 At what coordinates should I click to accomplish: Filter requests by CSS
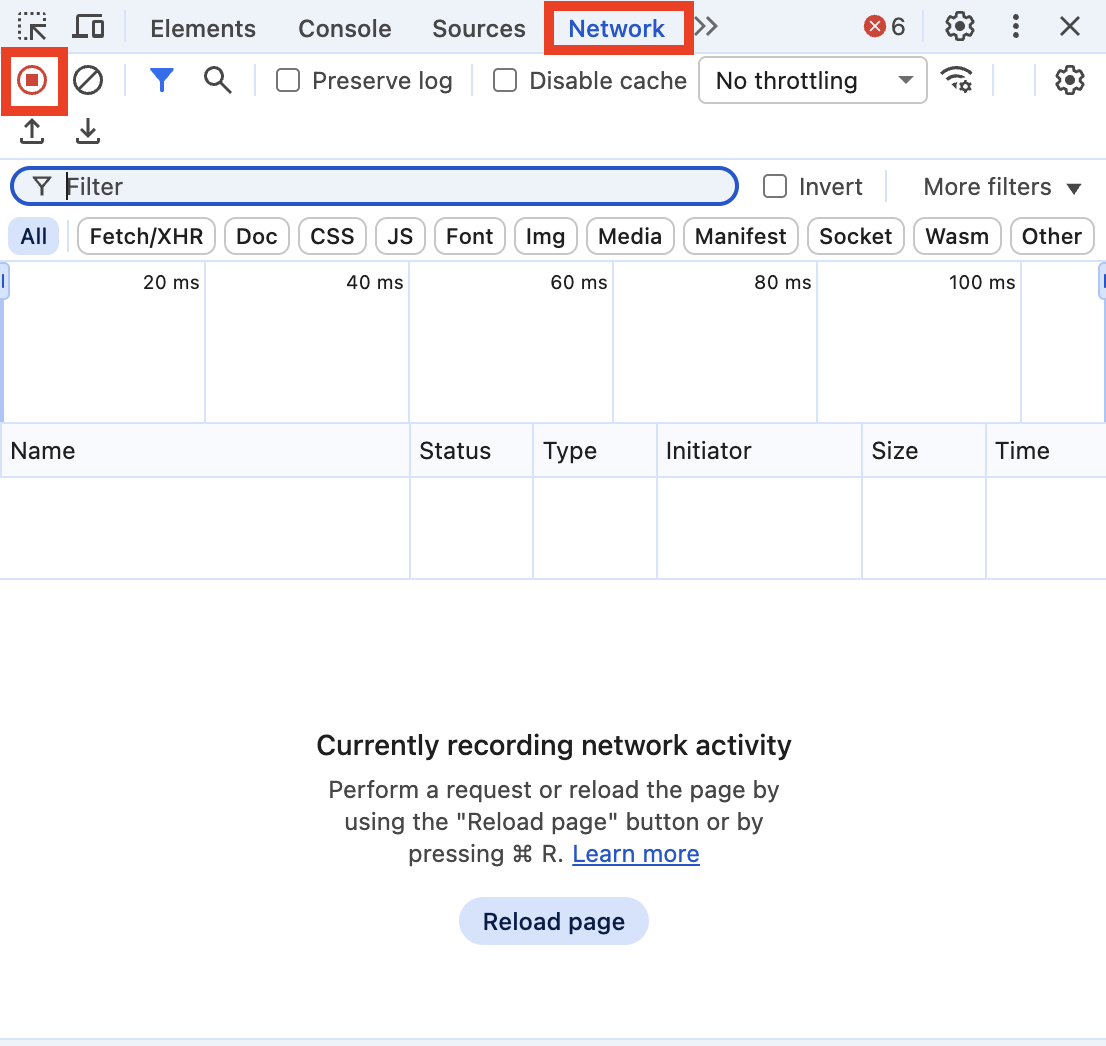pyautogui.click(x=332, y=236)
